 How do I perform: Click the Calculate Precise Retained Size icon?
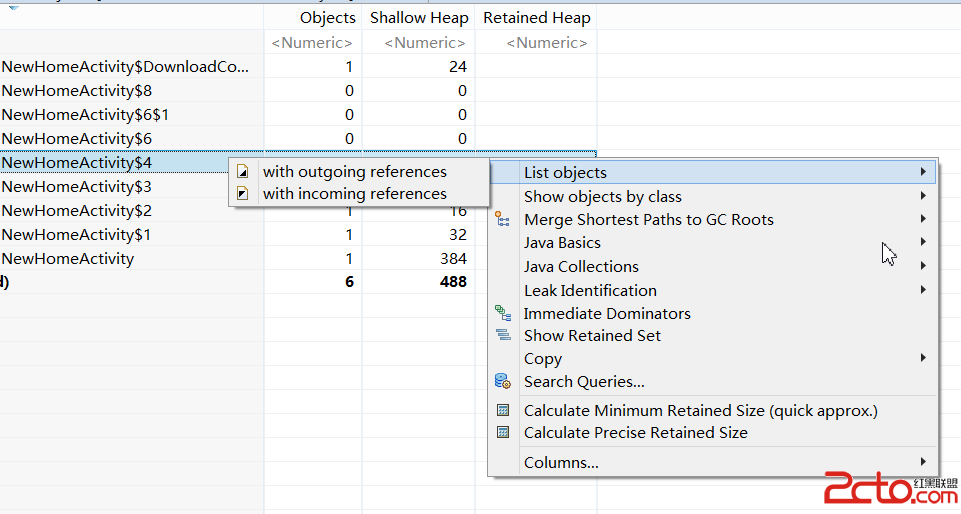tap(503, 433)
